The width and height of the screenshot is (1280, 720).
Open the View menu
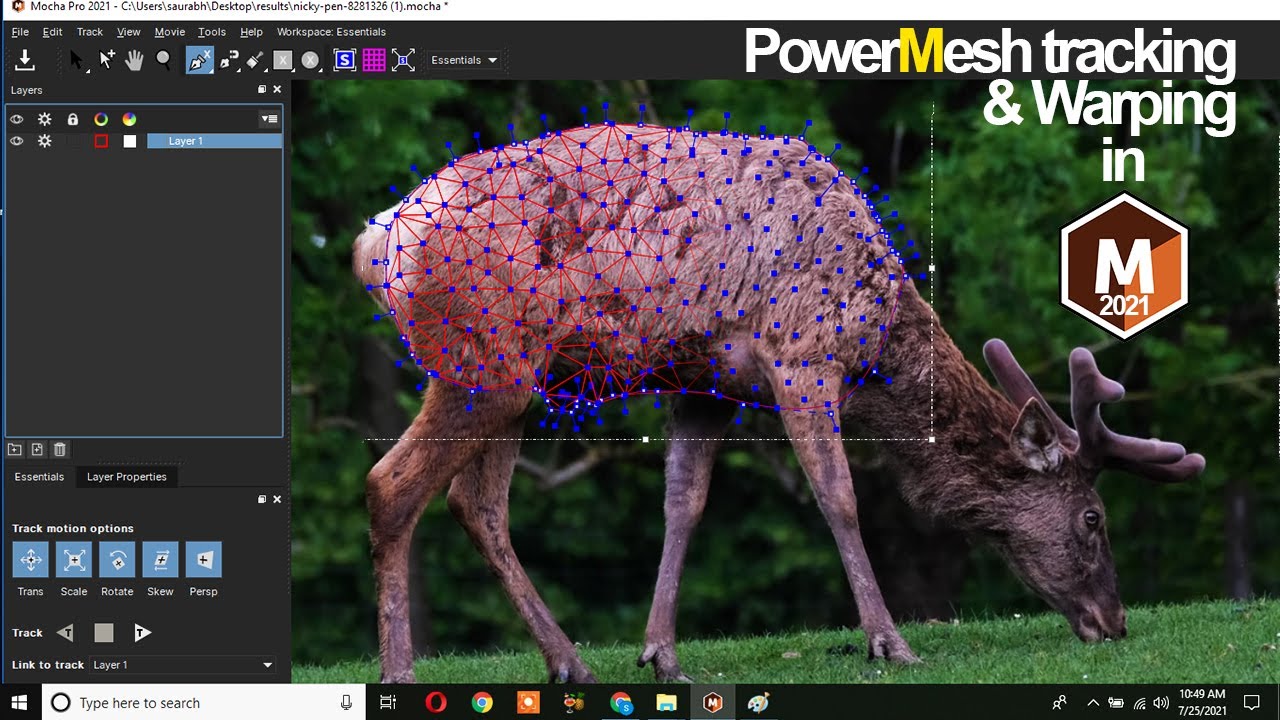[x=129, y=32]
